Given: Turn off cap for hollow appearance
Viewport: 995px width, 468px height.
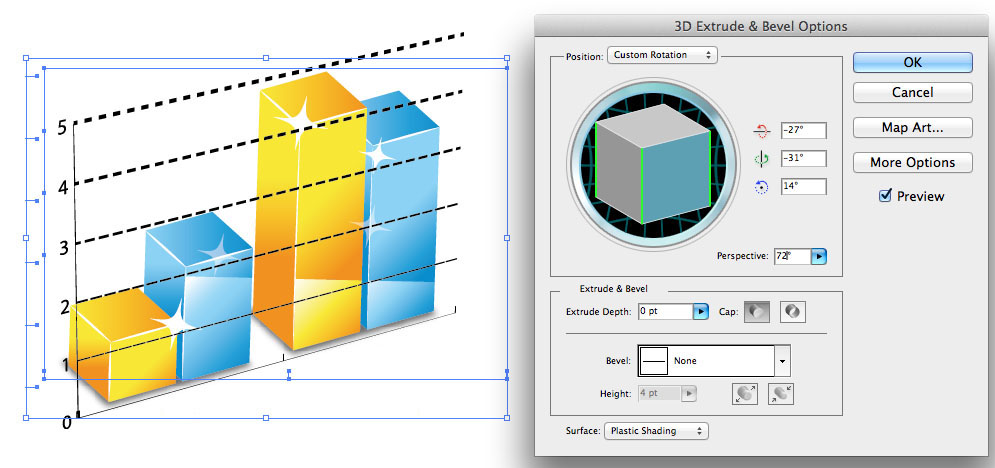Looking at the screenshot, I should (x=791, y=312).
